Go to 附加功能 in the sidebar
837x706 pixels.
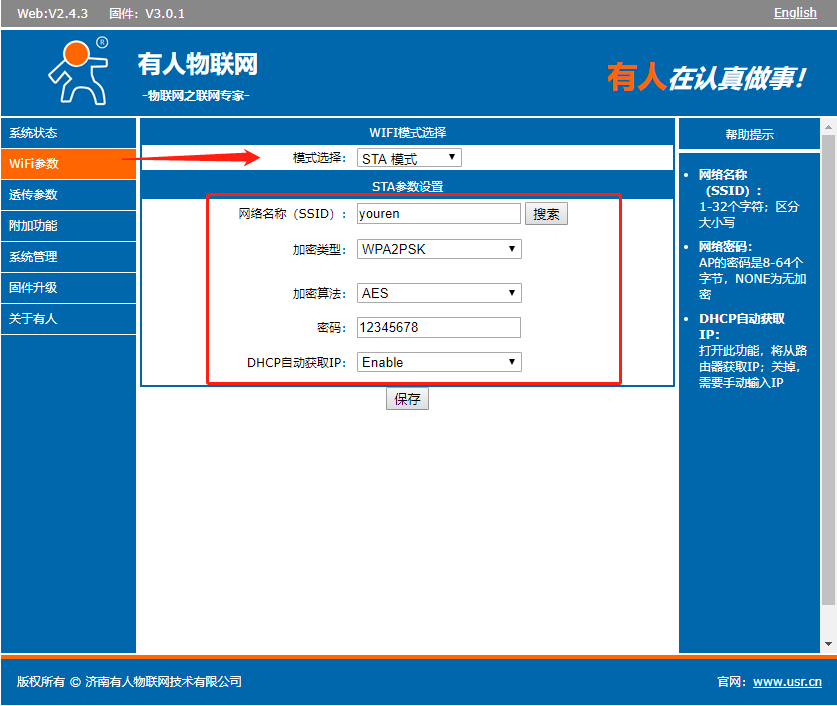68,226
